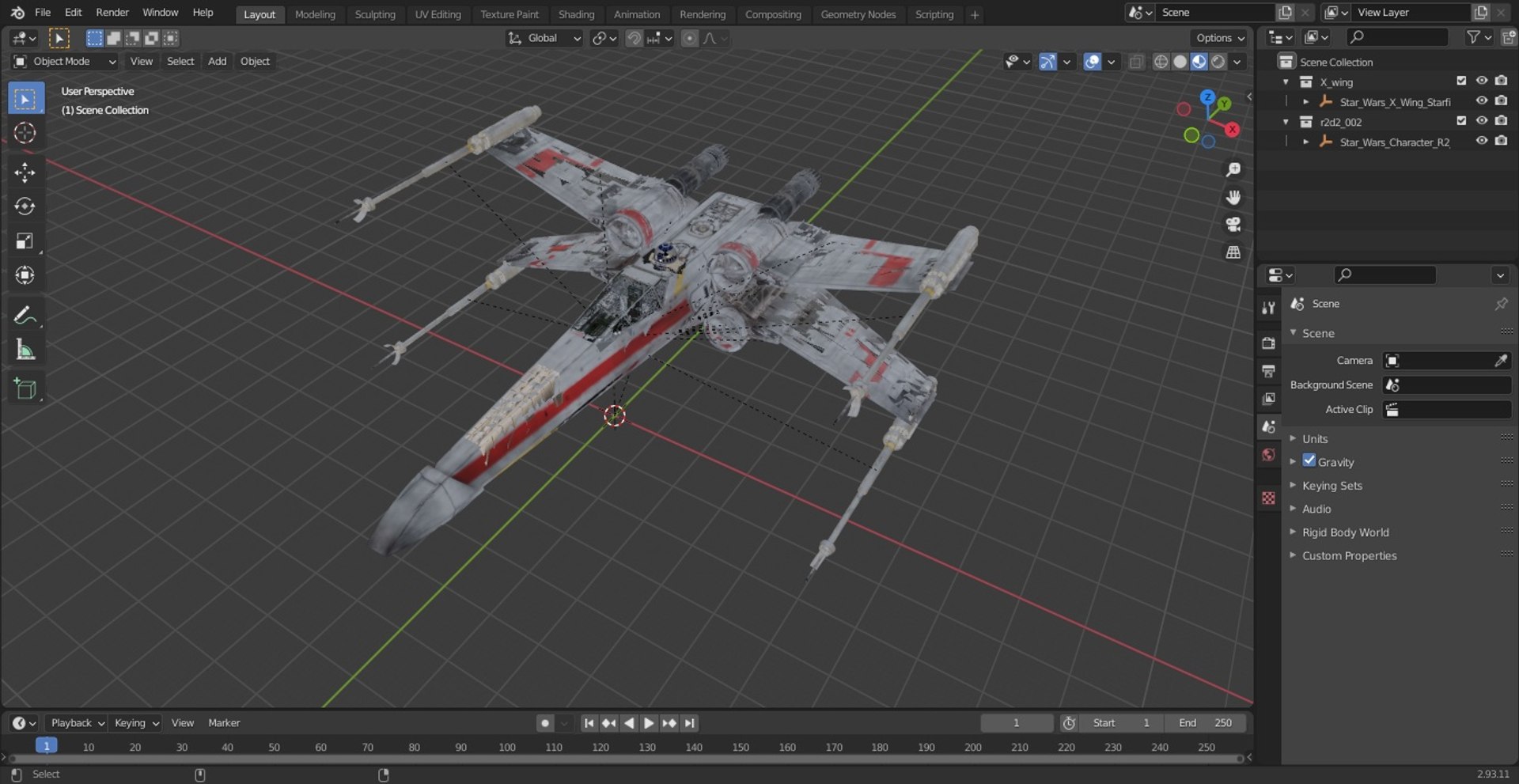Image resolution: width=1519 pixels, height=784 pixels.
Task: Open the Output properties tab
Action: click(1269, 371)
